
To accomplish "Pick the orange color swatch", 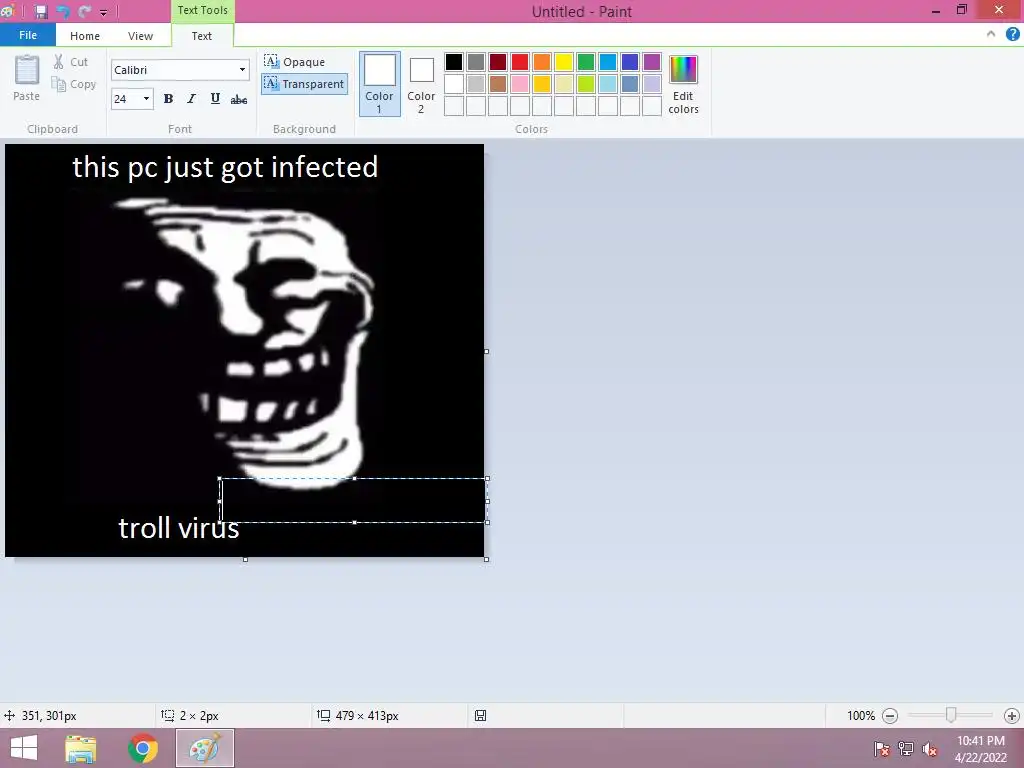I will [542, 62].
